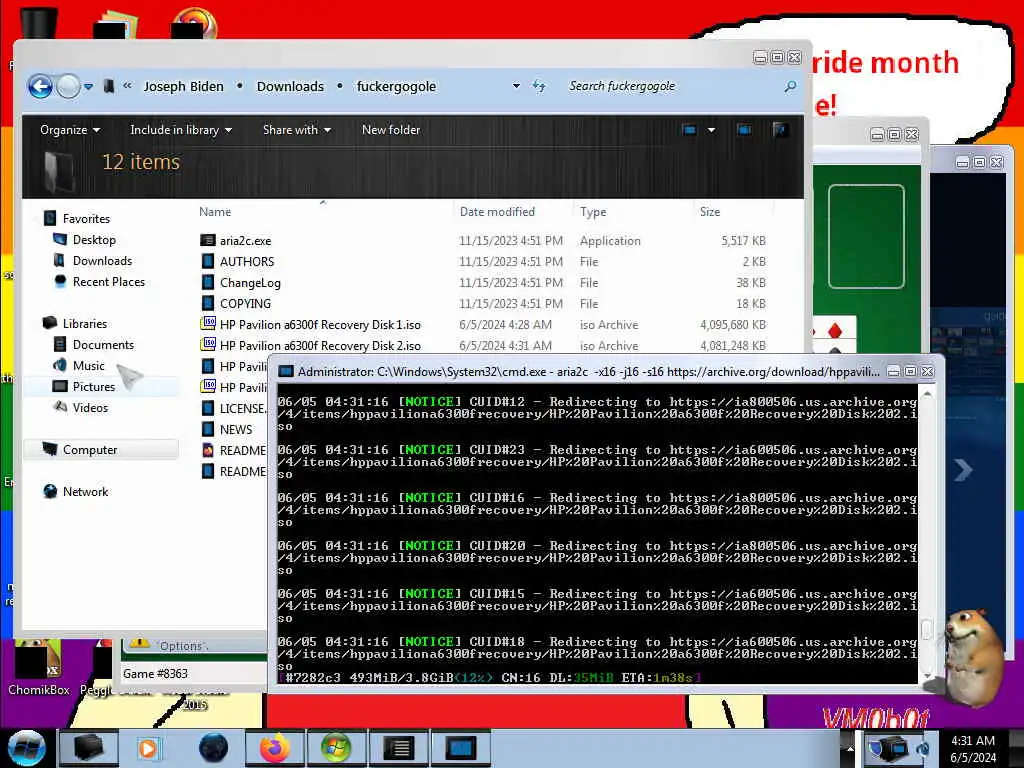This screenshot has width=1024, height=768.
Task: Open the view options dropdown arrow
Action: pos(711,130)
